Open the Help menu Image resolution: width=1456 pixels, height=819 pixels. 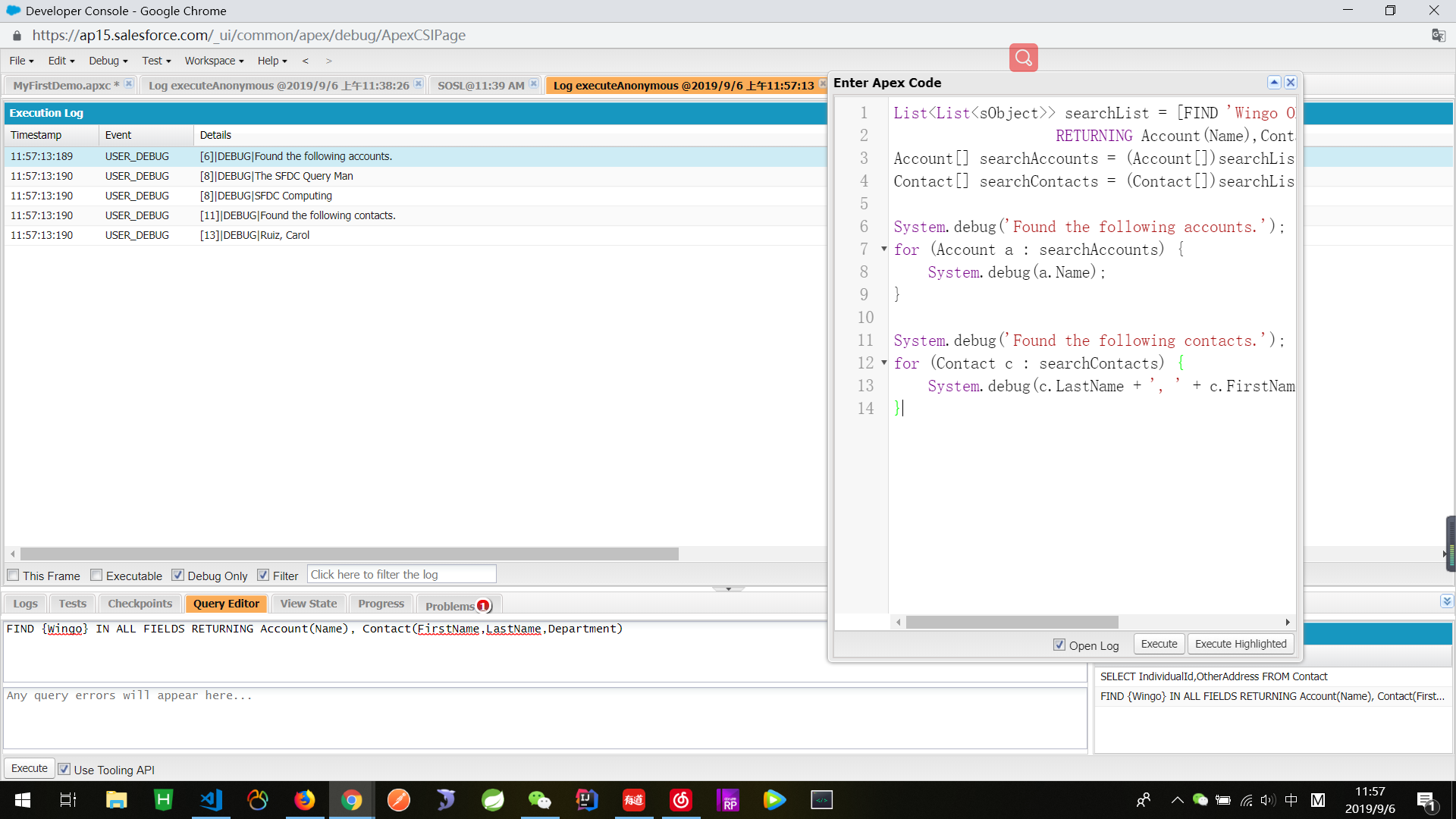272,61
